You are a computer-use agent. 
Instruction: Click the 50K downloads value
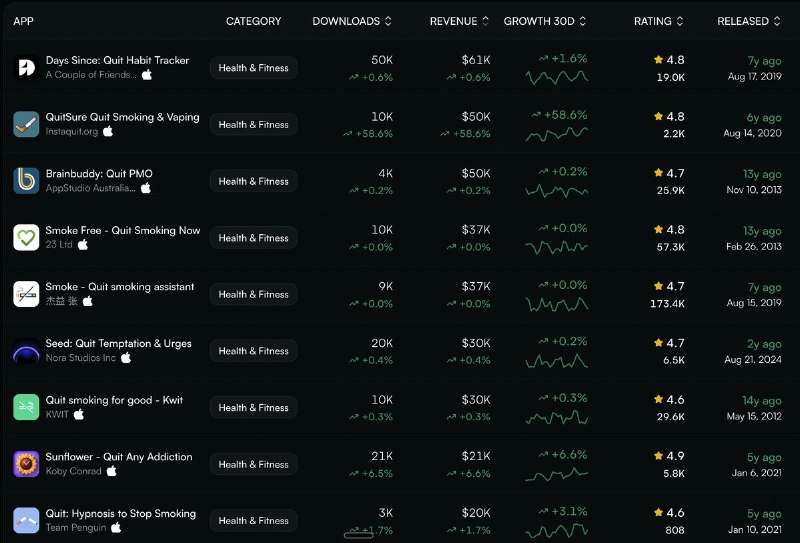pyautogui.click(x=382, y=60)
